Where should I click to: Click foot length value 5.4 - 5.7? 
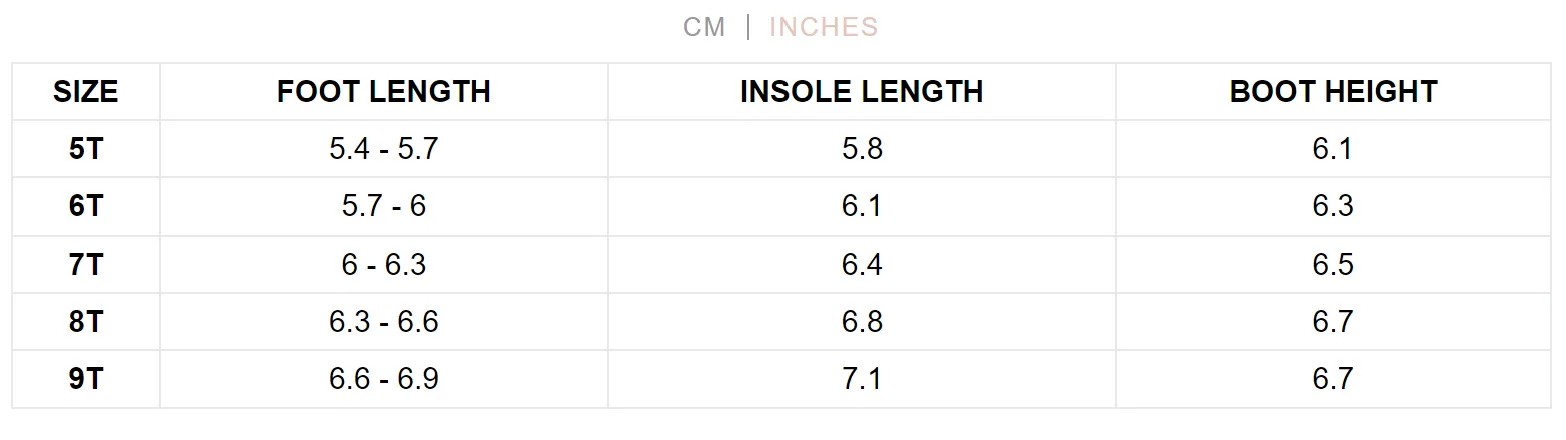pos(384,149)
